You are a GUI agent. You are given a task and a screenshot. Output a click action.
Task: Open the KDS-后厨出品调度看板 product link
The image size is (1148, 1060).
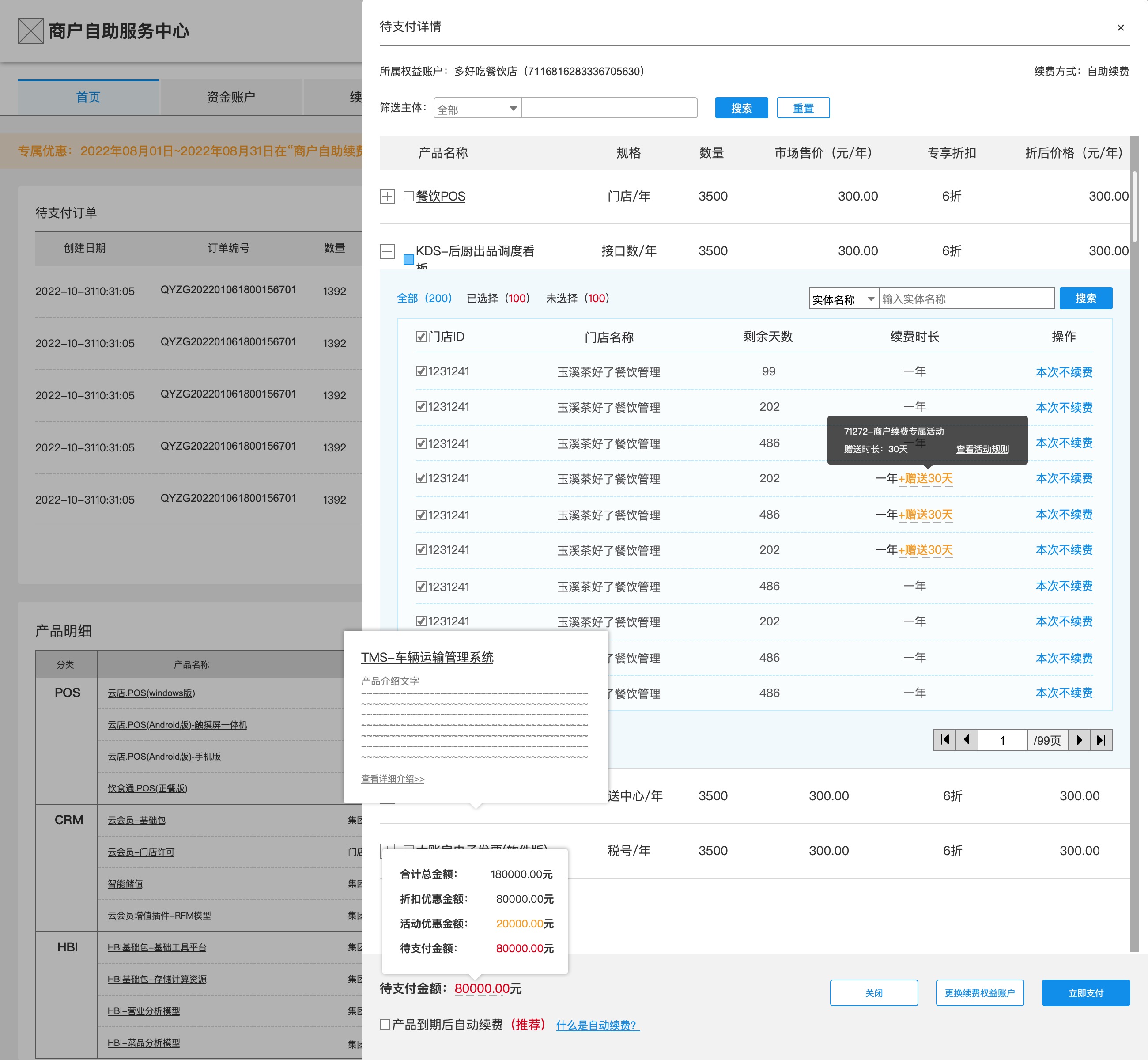[475, 251]
